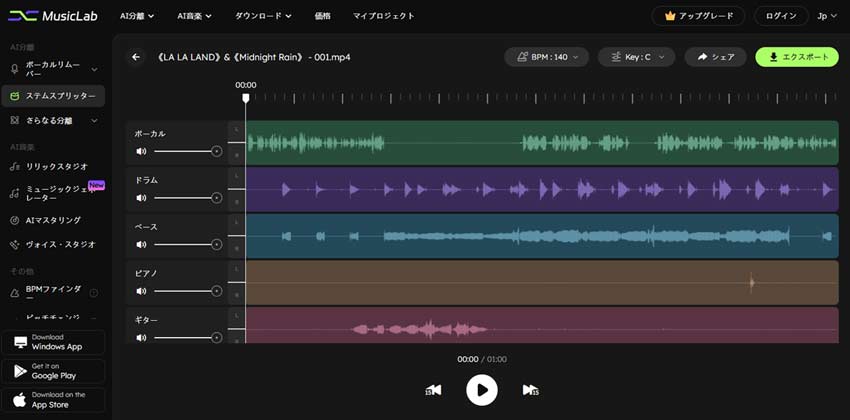Adjust the ベース volume slider
The image size is (850, 420).
188,244
